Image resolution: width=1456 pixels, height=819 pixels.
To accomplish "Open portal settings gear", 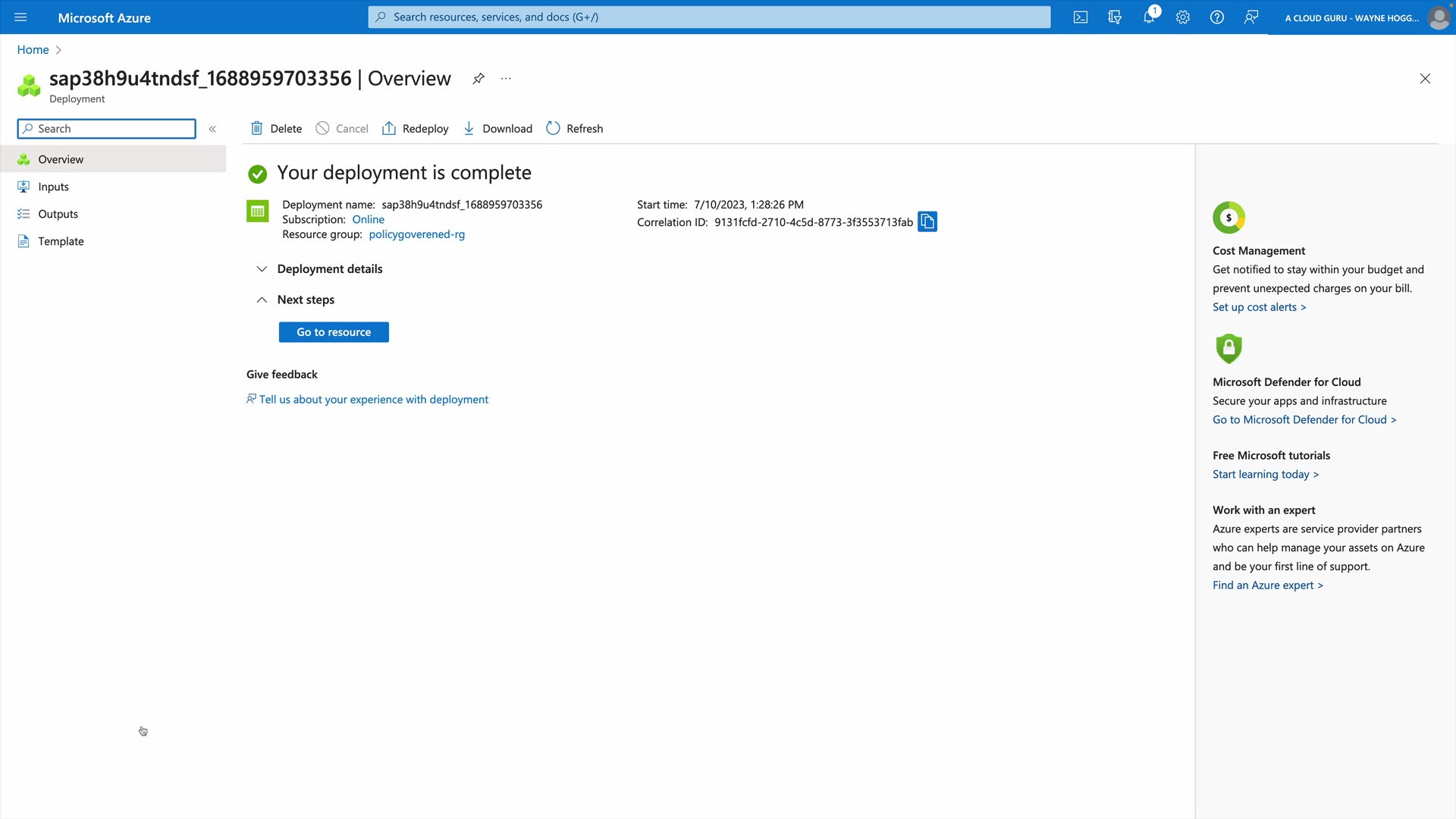I will [1183, 17].
